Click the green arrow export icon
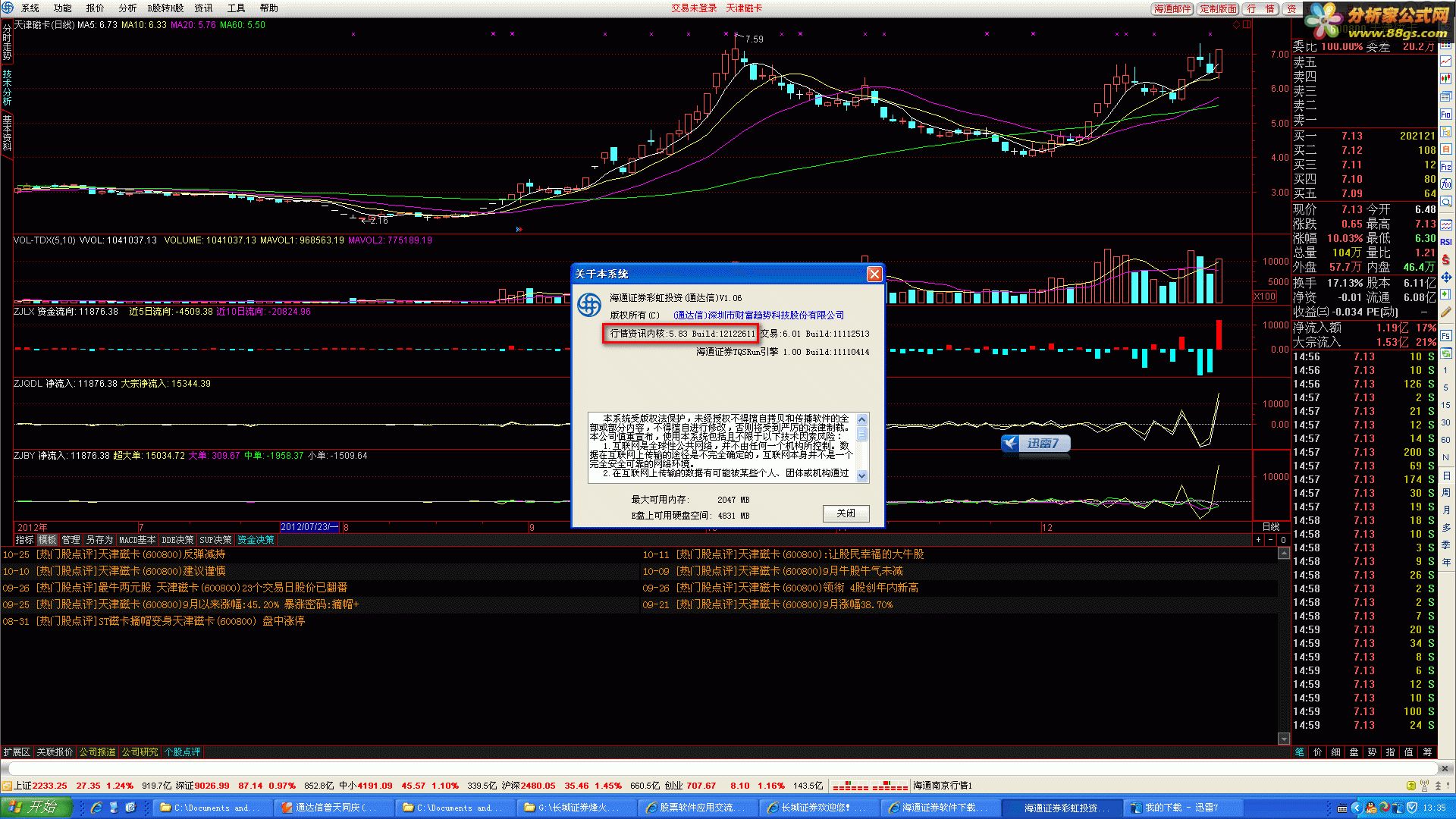Screen dimensions: 1456x819 coord(1446,293)
